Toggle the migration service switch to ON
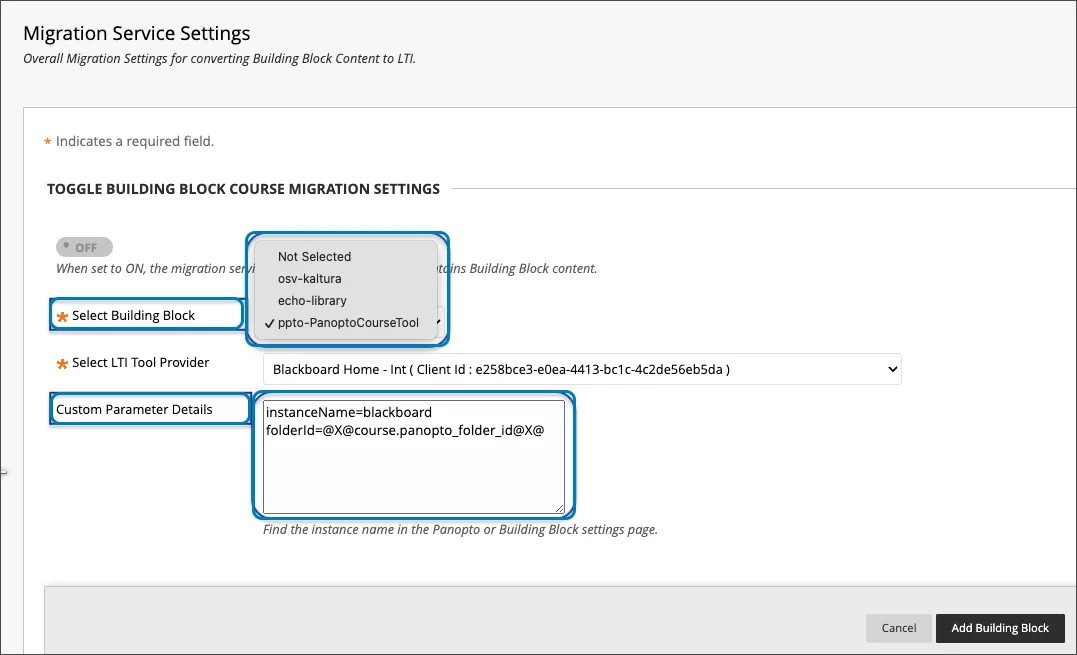The height and width of the screenshot is (655, 1077). click(84, 246)
